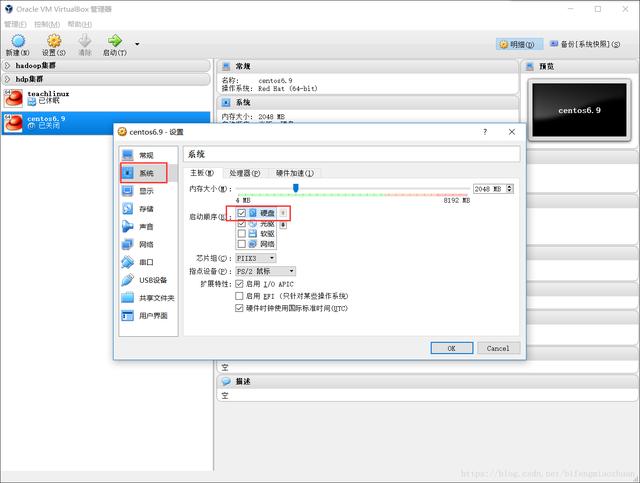Image resolution: width=640 pixels, height=483 pixels.
Task: Toggle the 硬盘 (Hard Disk) boot checkbox
Action: point(241,213)
